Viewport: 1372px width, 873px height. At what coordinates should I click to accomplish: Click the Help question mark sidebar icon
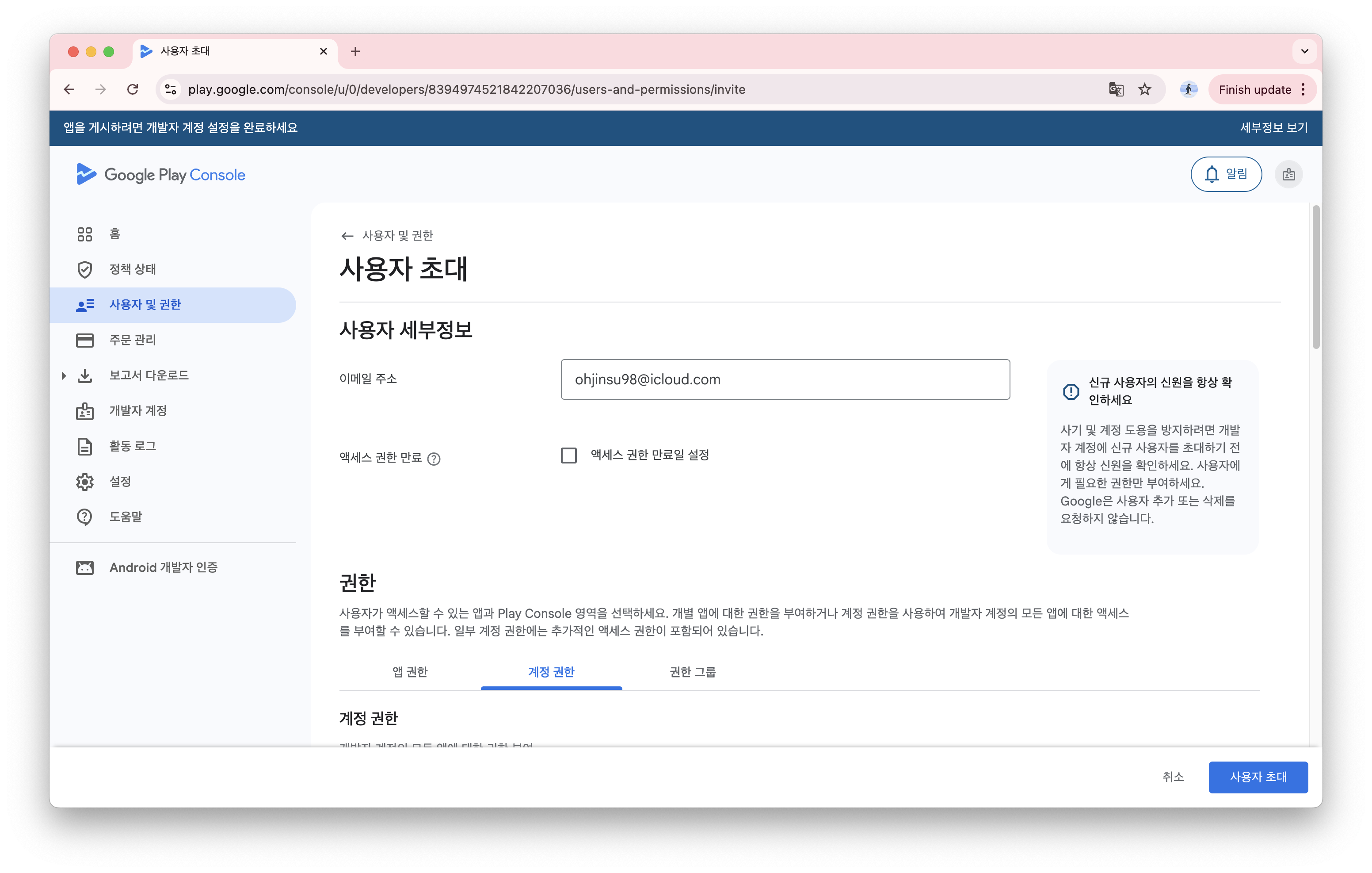[84, 517]
